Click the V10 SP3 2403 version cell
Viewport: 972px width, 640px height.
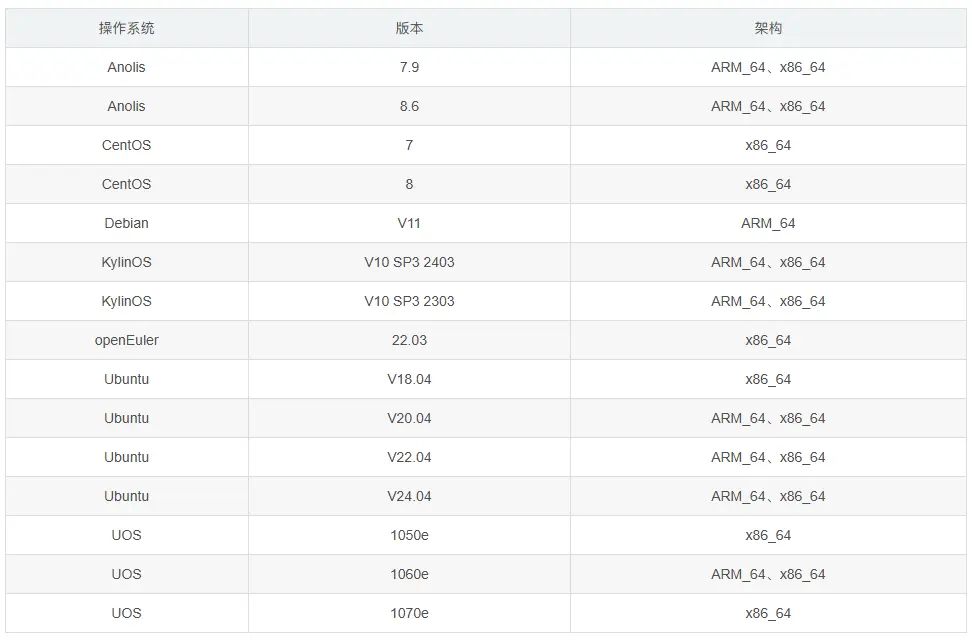click(409, 262)
